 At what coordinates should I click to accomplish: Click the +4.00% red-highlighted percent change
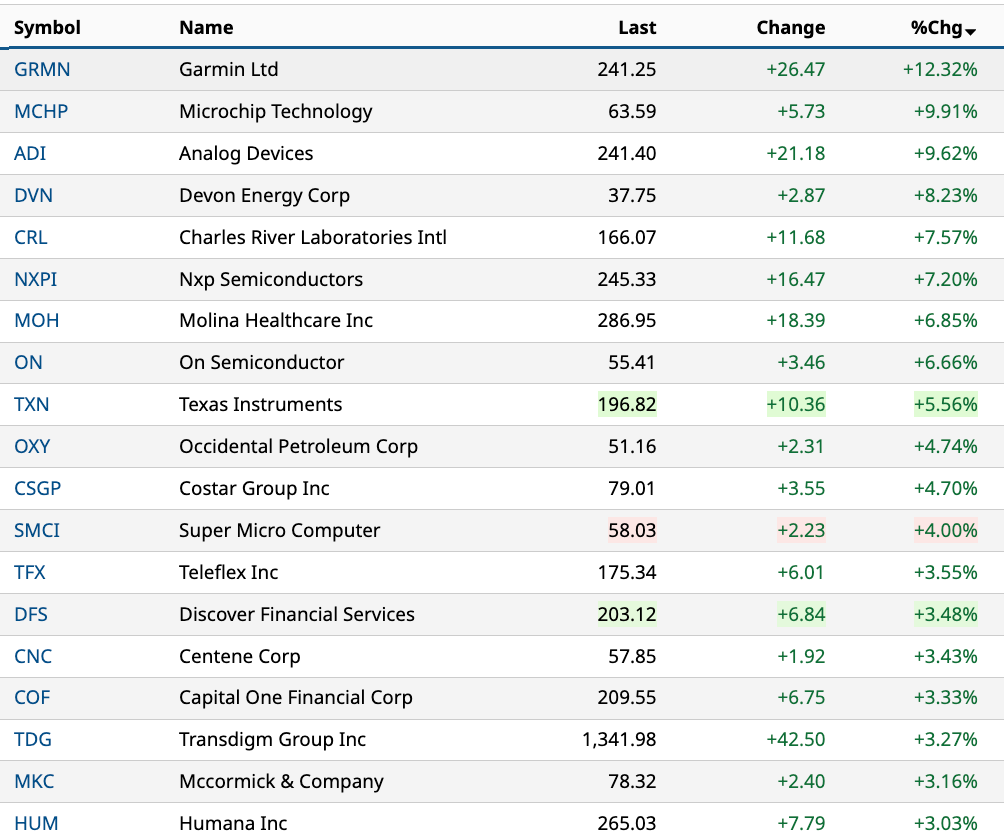[946, 530]
